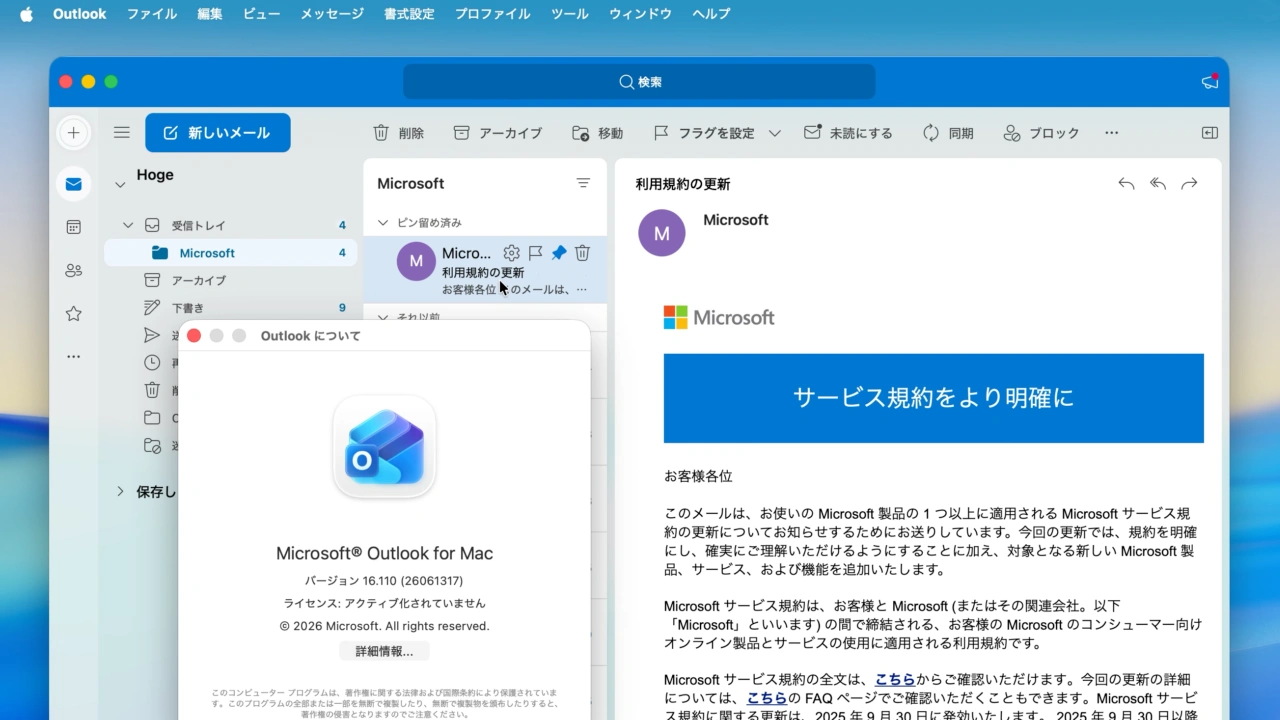This screenshot has height=720, width=1280.
Task: Click the plus add-account circle button
Action: 74,132
